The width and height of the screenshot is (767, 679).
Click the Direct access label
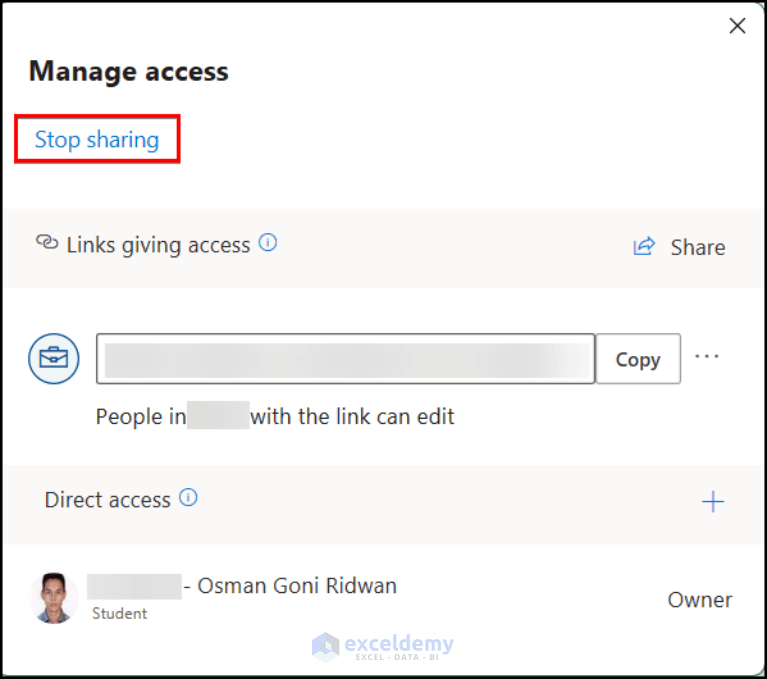point(108,500)
